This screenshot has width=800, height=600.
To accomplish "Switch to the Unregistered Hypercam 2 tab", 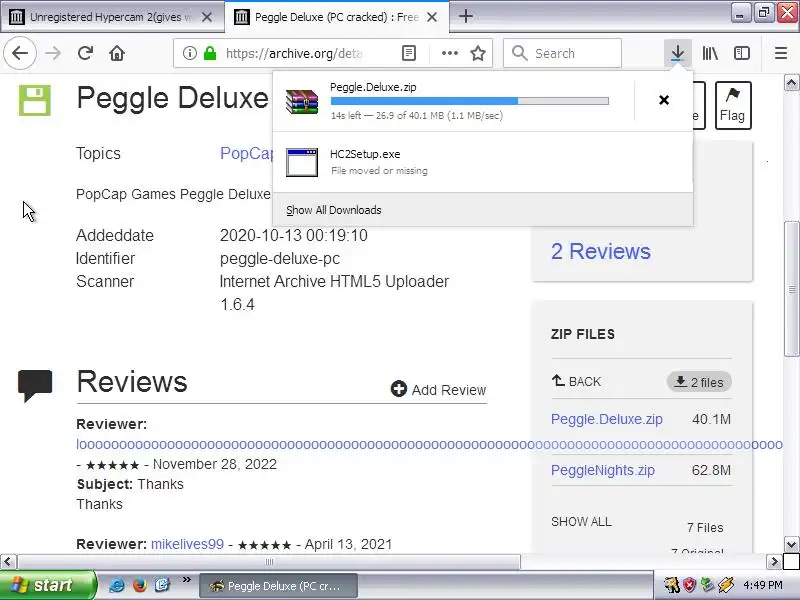I will click(111, 17).
